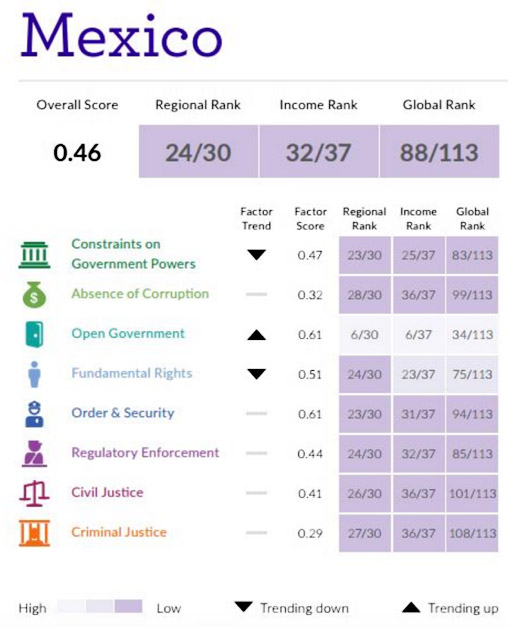Click the Constraints on Government Powers building icon
The width and height of the screenshot is (518, 627).
(34, 255)
